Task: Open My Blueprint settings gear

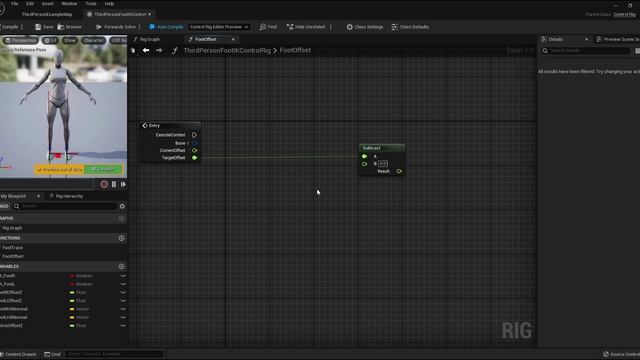Action: [122, 207]
